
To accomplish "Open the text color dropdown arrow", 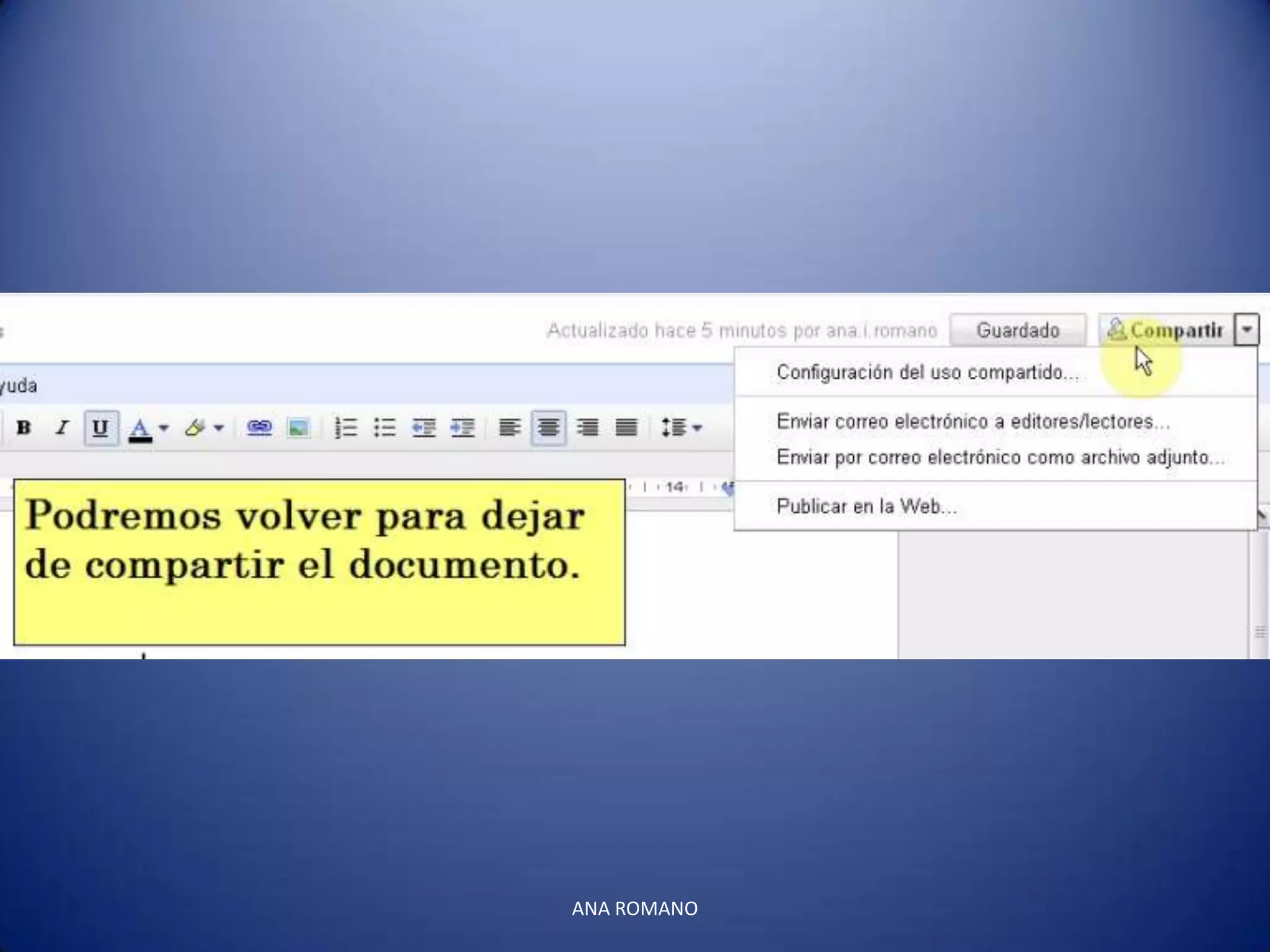I will point(164,428).
